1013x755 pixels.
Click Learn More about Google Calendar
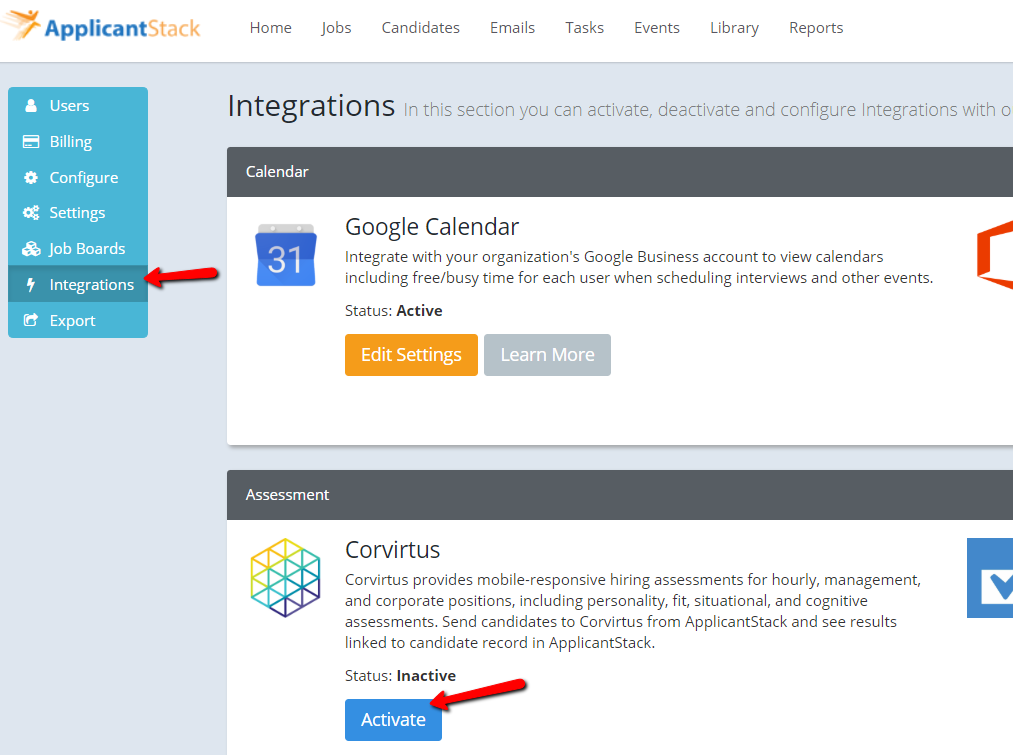[x=547, y=354]
